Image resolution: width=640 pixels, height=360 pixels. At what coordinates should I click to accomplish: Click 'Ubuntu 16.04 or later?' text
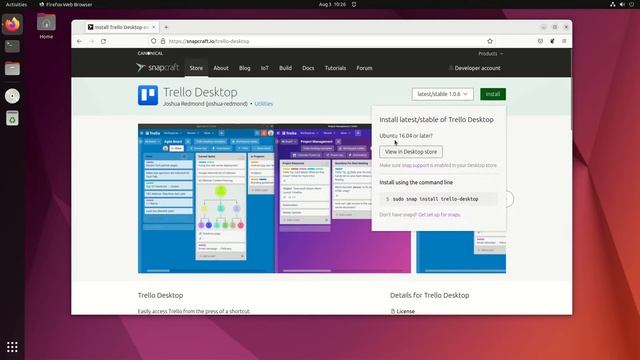[x=406, y=136]
